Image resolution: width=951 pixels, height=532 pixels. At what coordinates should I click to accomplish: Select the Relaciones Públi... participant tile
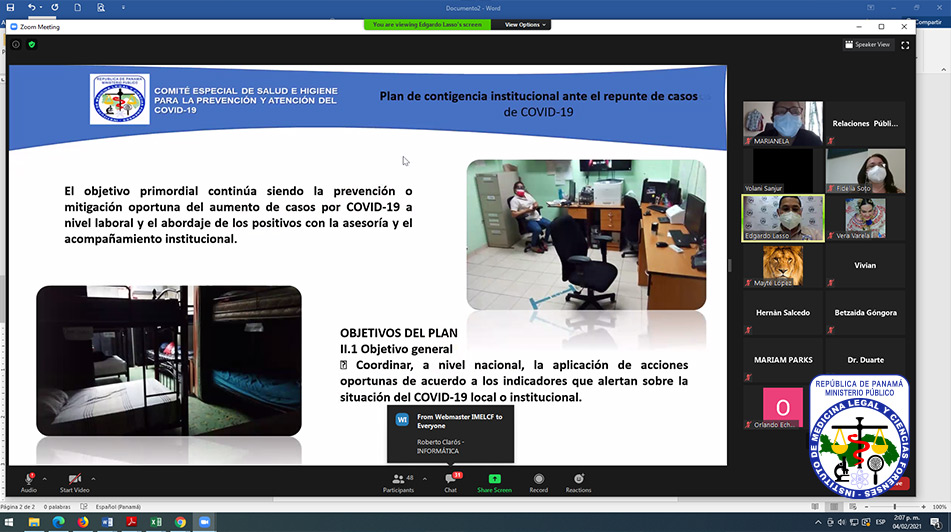tap(865, 123)
